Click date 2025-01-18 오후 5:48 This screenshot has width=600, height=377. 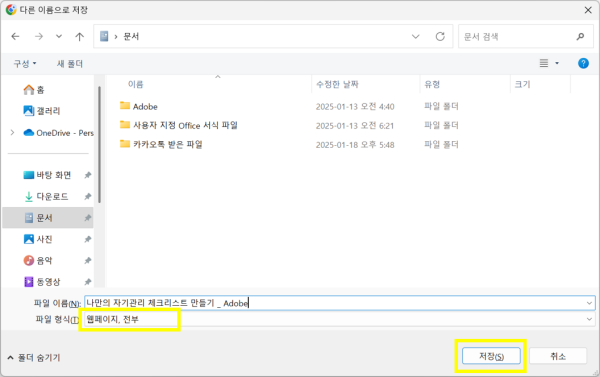(355, 145)
